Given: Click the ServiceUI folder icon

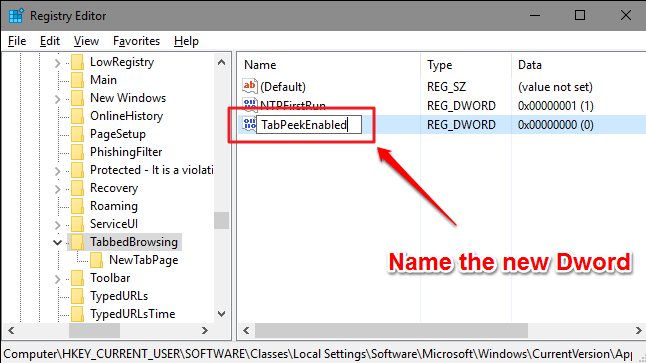Looking at the screenshot, I should click(77, 224).
